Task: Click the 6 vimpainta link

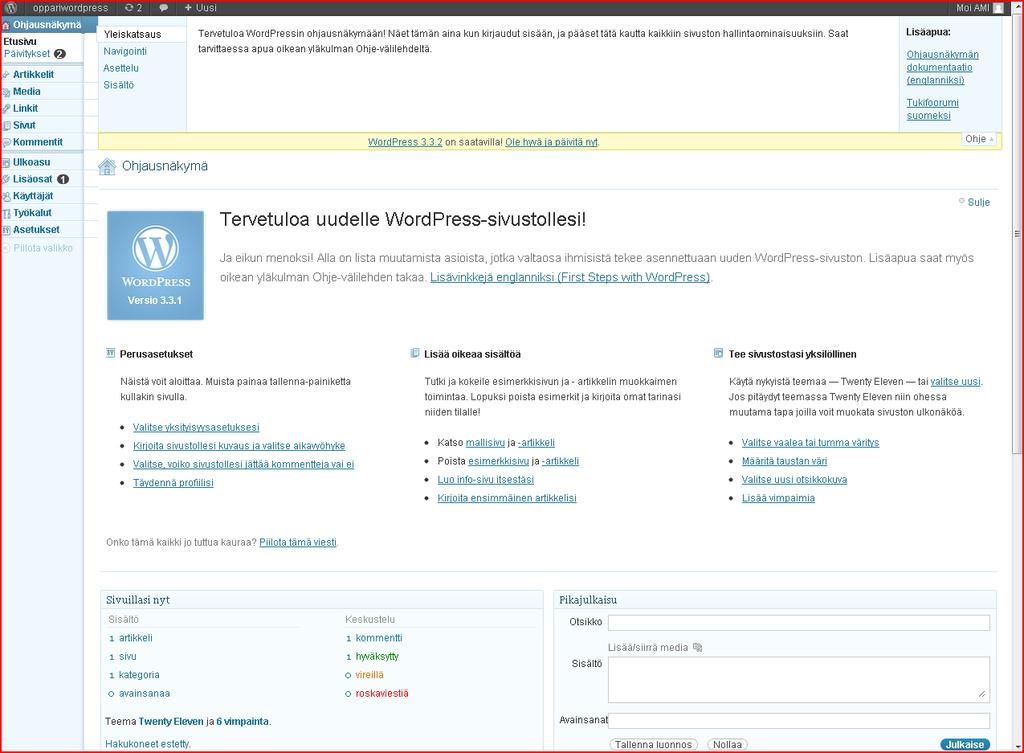Action: [x=242, y=722]
